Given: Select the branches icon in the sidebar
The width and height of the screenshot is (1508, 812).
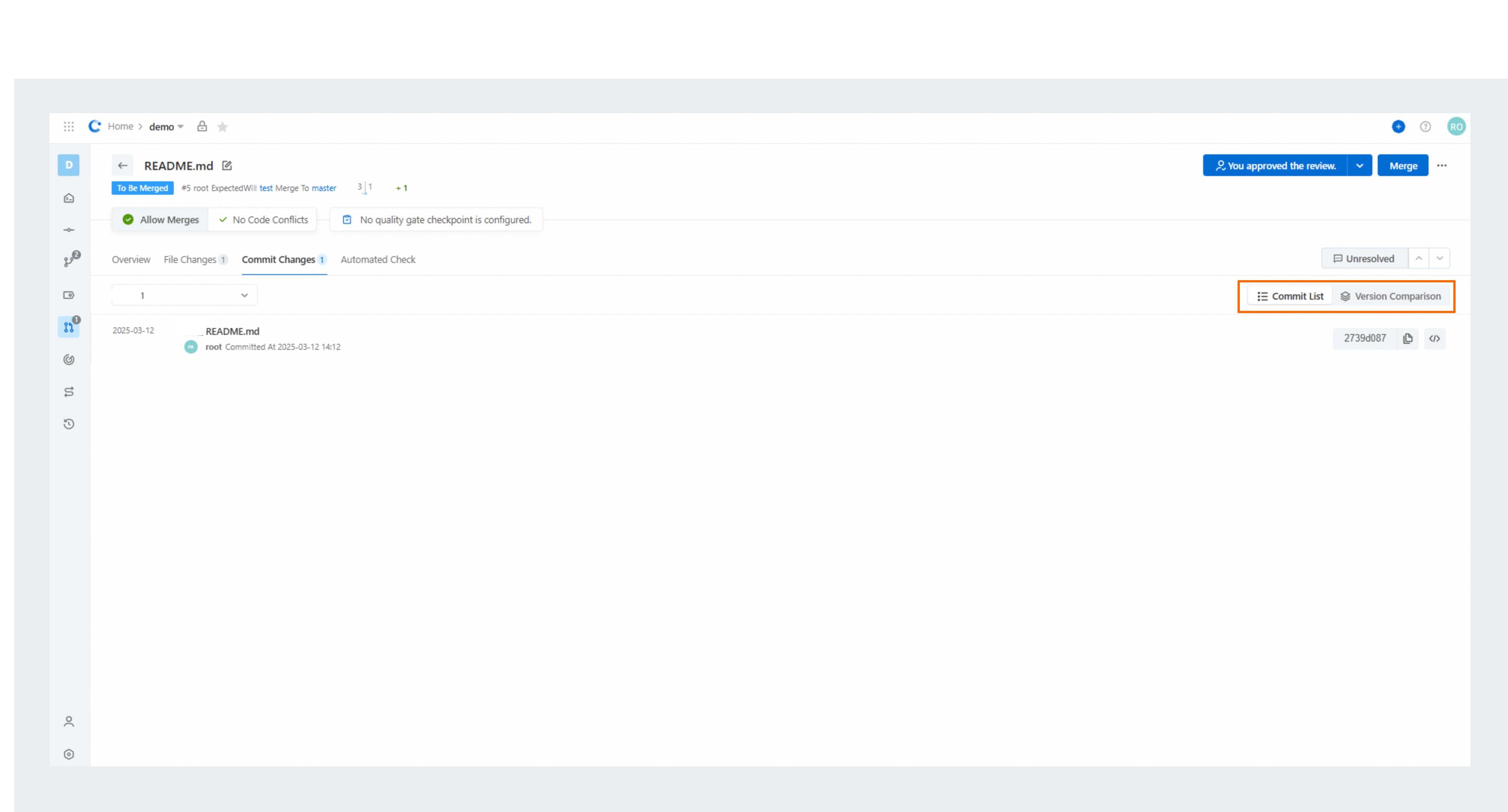Looking at the screenshot, I should (x=69, y=260).
